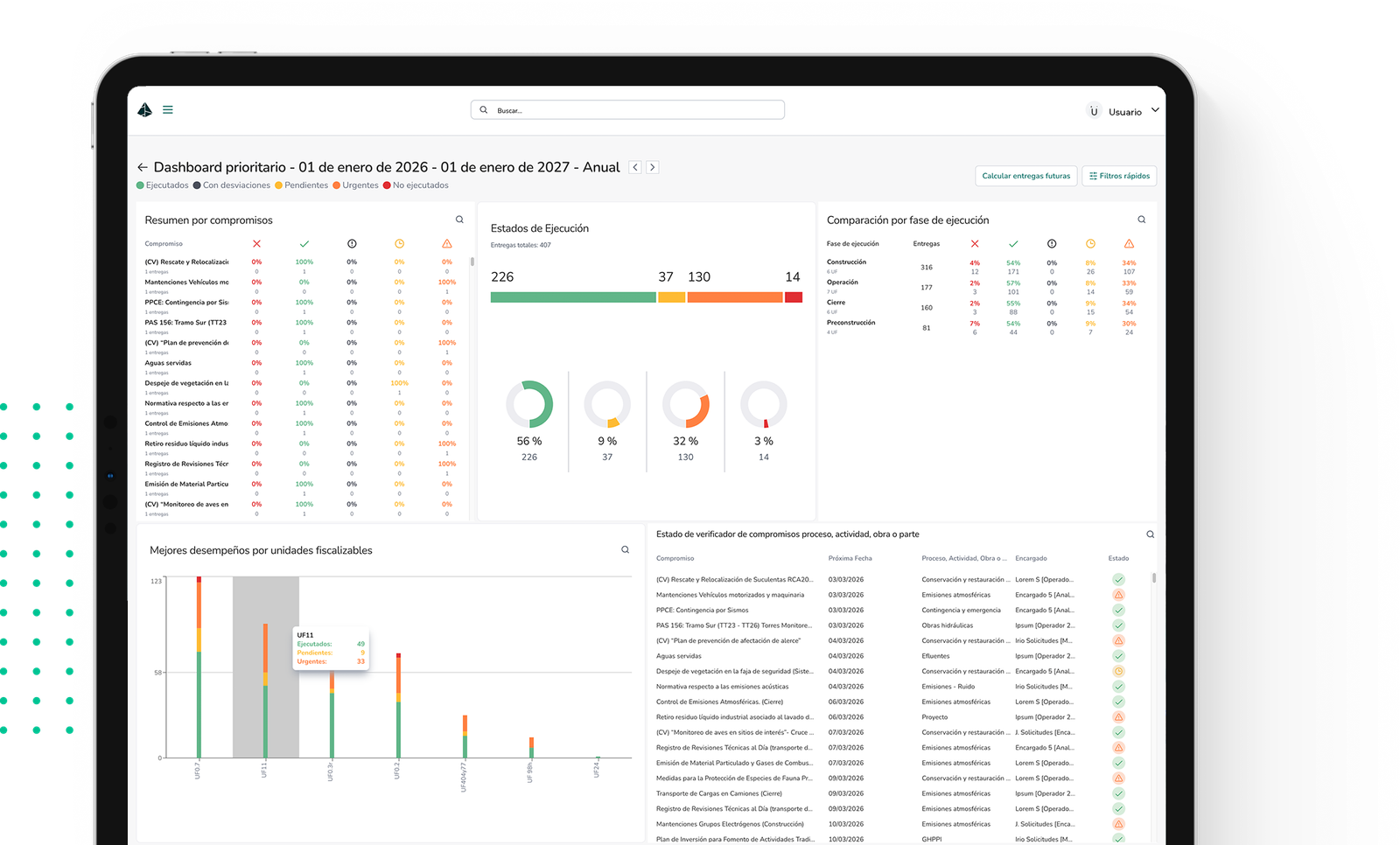The width and height of the screenshot is (1400, 845).
Task: Go to next annual period chevron
Action: coord(652,167)
